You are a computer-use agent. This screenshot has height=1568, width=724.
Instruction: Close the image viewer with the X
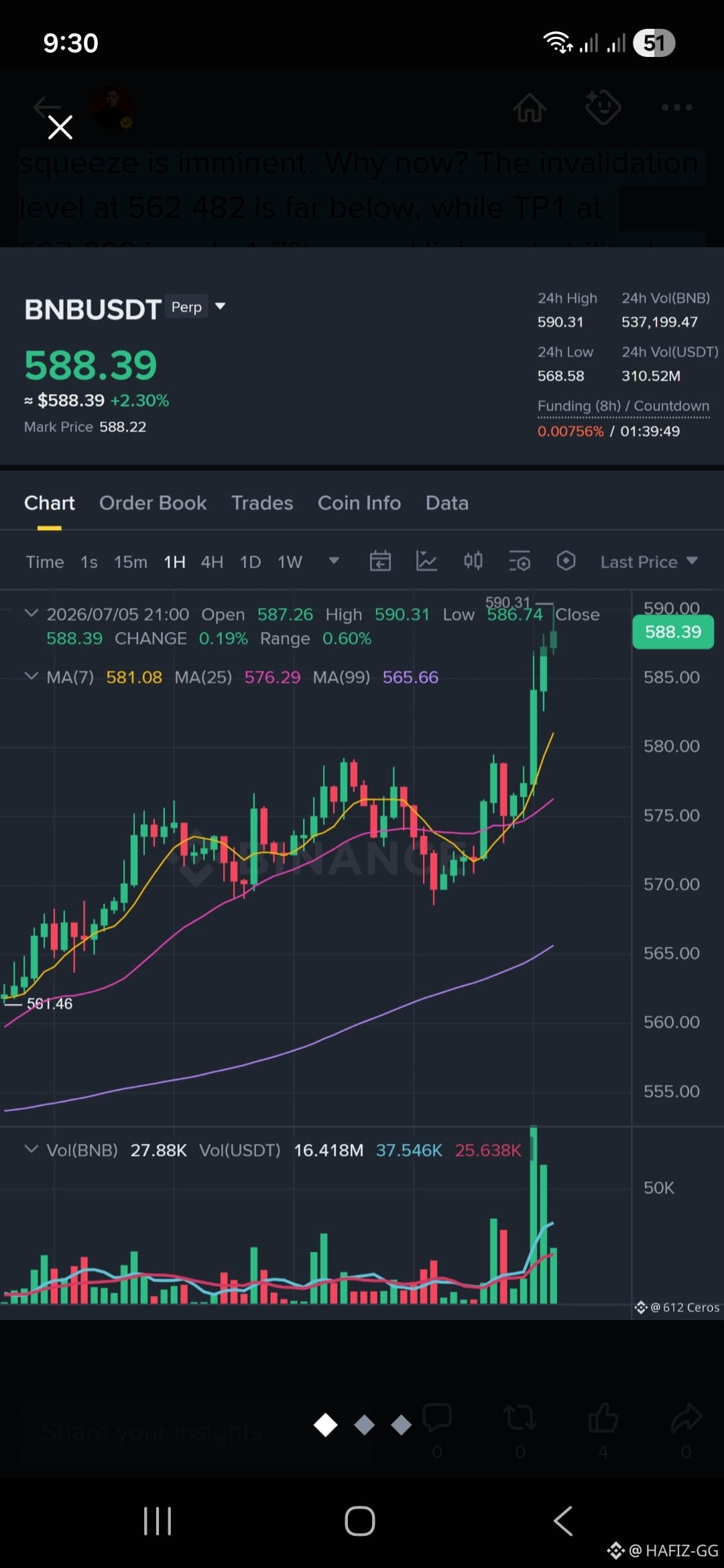(x=60, y=127)
